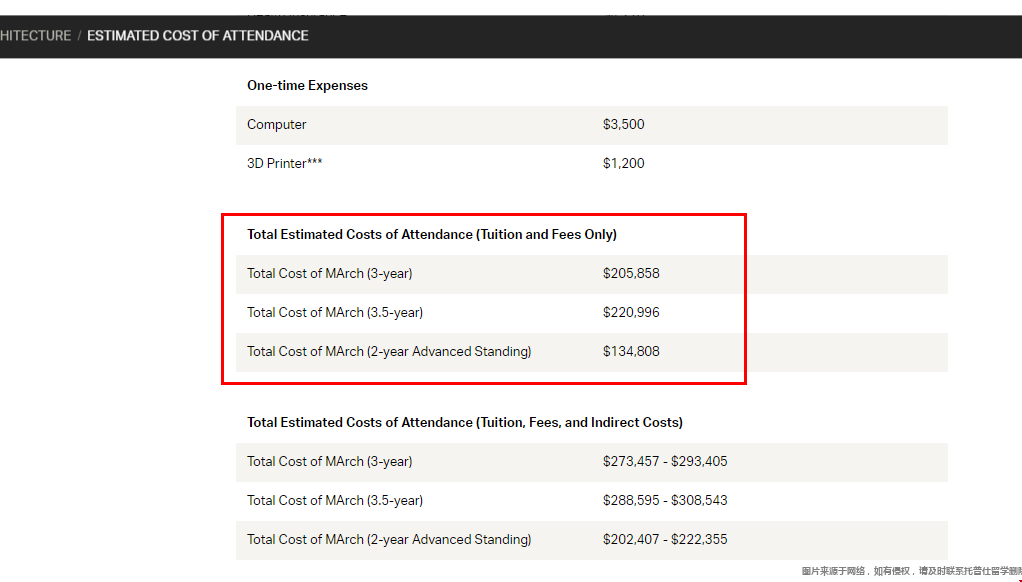
Task: Click the $220,996 3.5-year total cost
Action: 631,313
